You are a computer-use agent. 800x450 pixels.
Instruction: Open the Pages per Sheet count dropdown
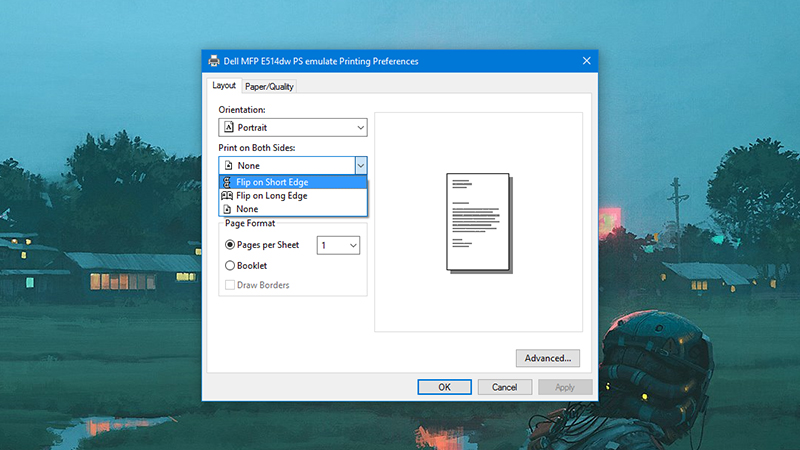(338, 245)
